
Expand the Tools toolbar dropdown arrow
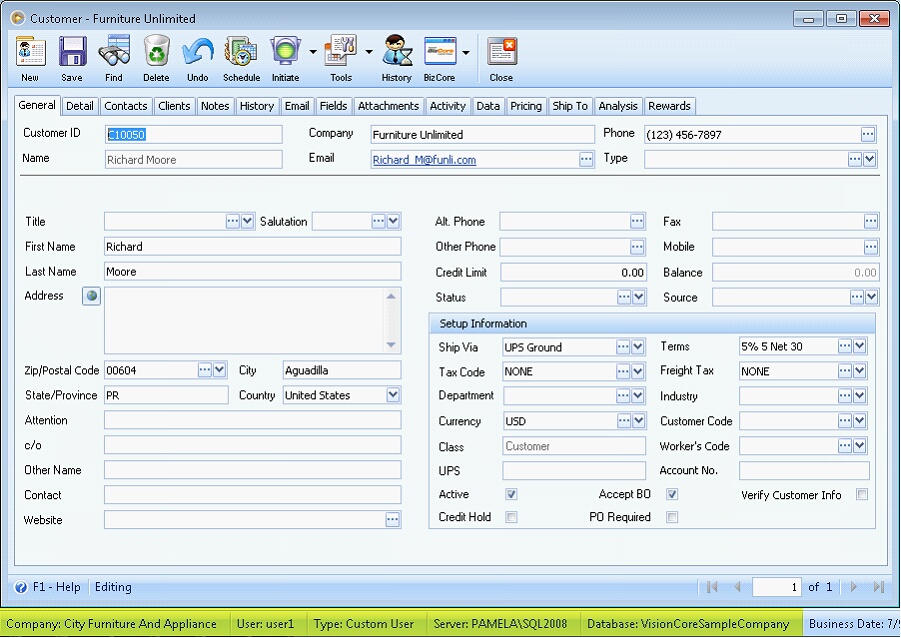368,52
